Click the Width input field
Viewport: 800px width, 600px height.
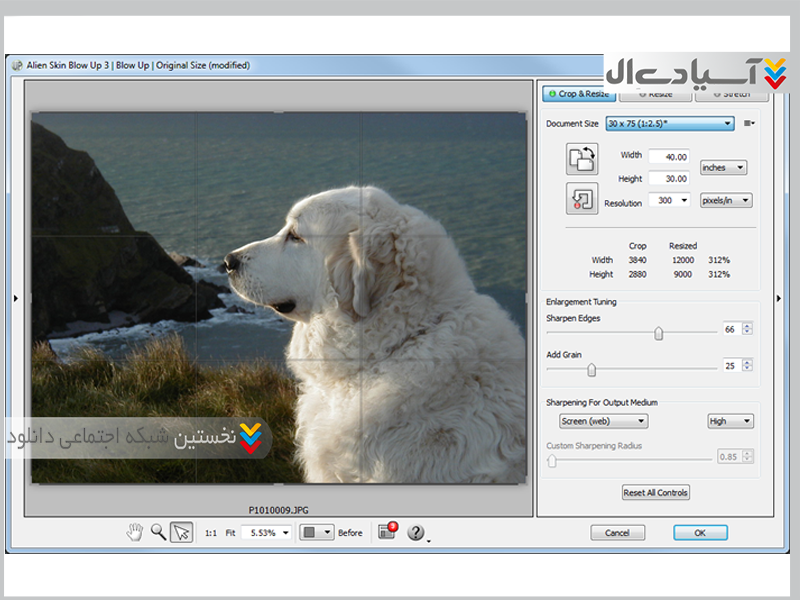click(x=668, y=157)
